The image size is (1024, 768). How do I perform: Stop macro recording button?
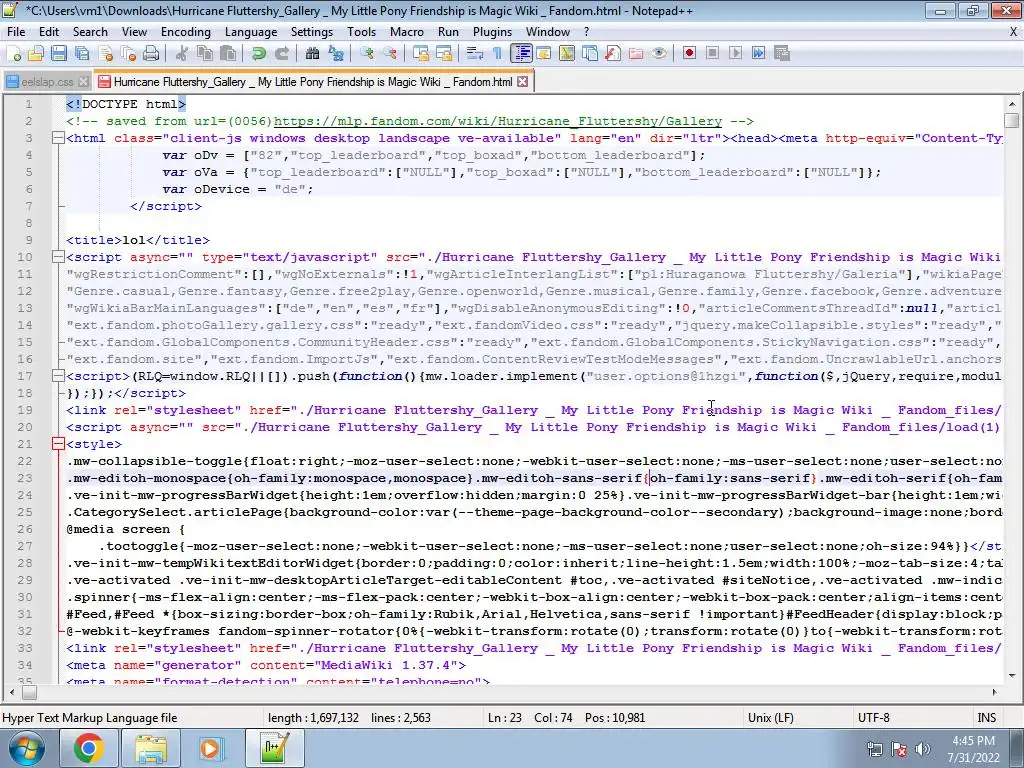[712, 54]
